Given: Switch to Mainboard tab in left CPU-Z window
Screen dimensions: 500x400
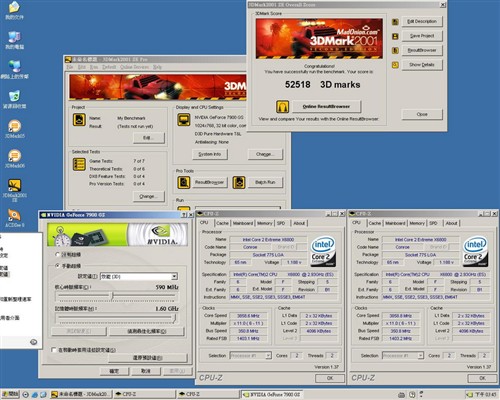Looking at the screenshot, I should point(243,223).
